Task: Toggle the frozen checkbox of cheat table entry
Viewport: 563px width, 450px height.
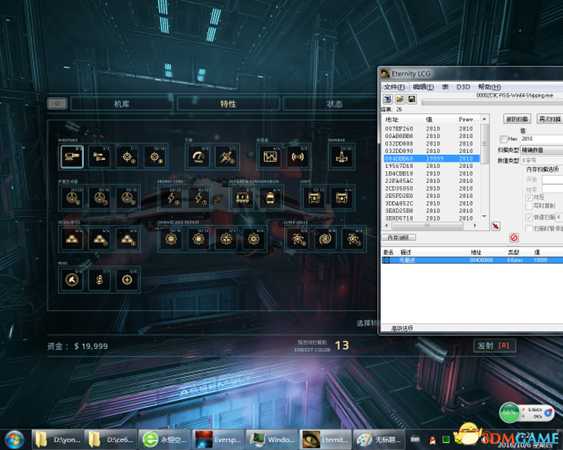Action: (387, 260)
